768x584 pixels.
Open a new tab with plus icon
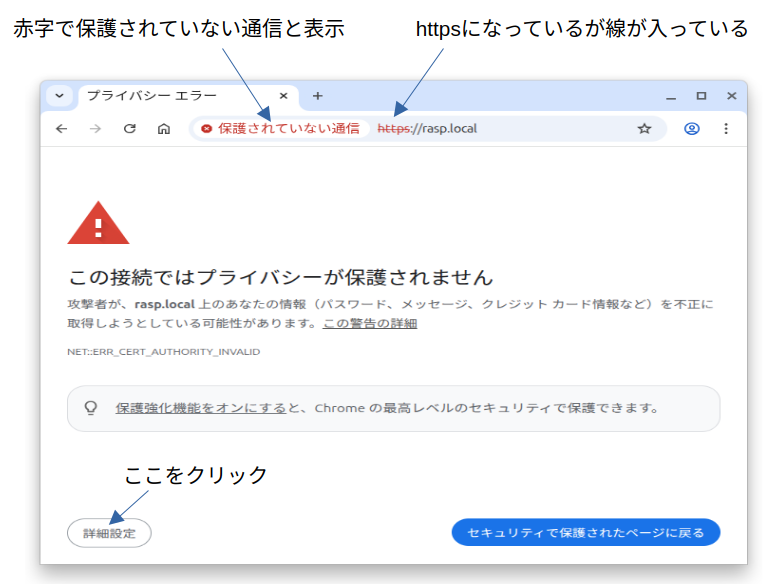[318, 96]
